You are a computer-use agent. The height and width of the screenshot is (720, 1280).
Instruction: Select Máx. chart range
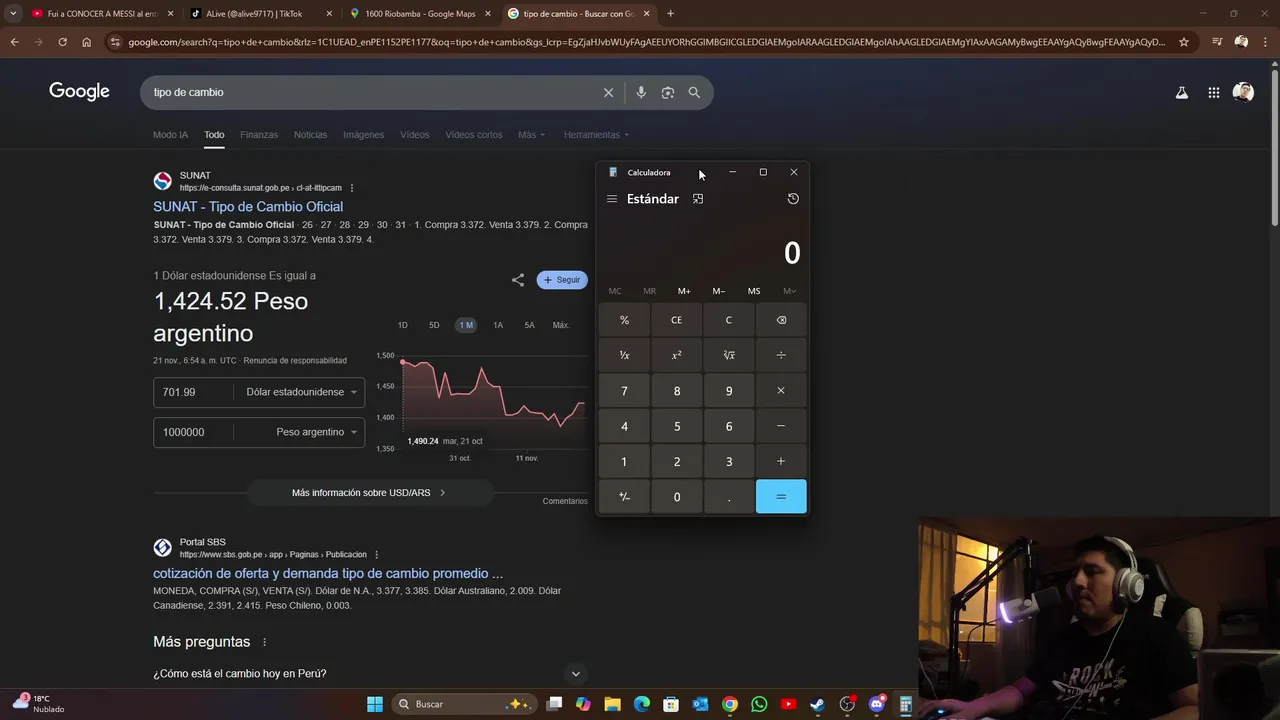561,325
